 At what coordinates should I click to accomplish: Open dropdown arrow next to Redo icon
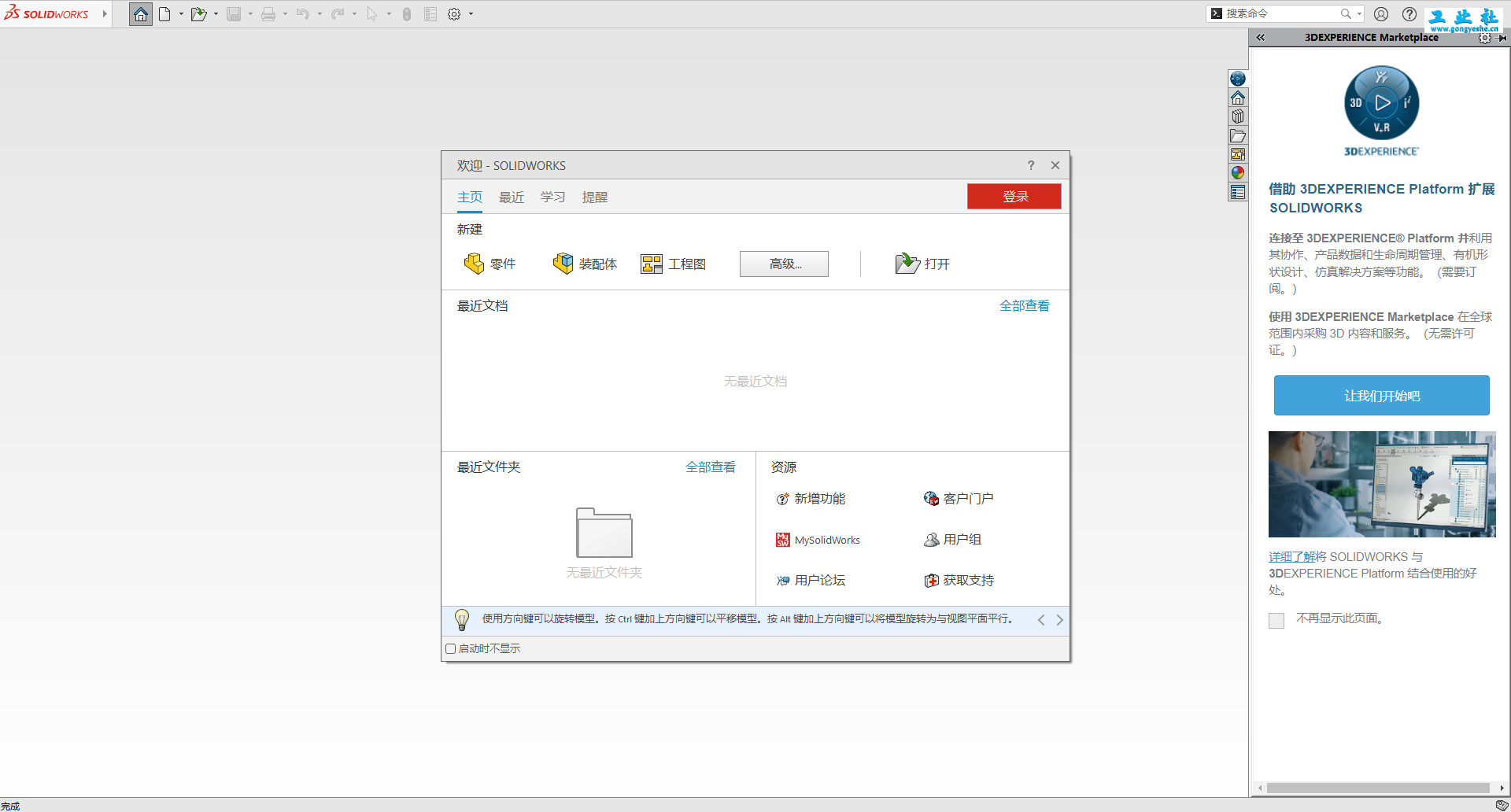(x=354, y=14)
